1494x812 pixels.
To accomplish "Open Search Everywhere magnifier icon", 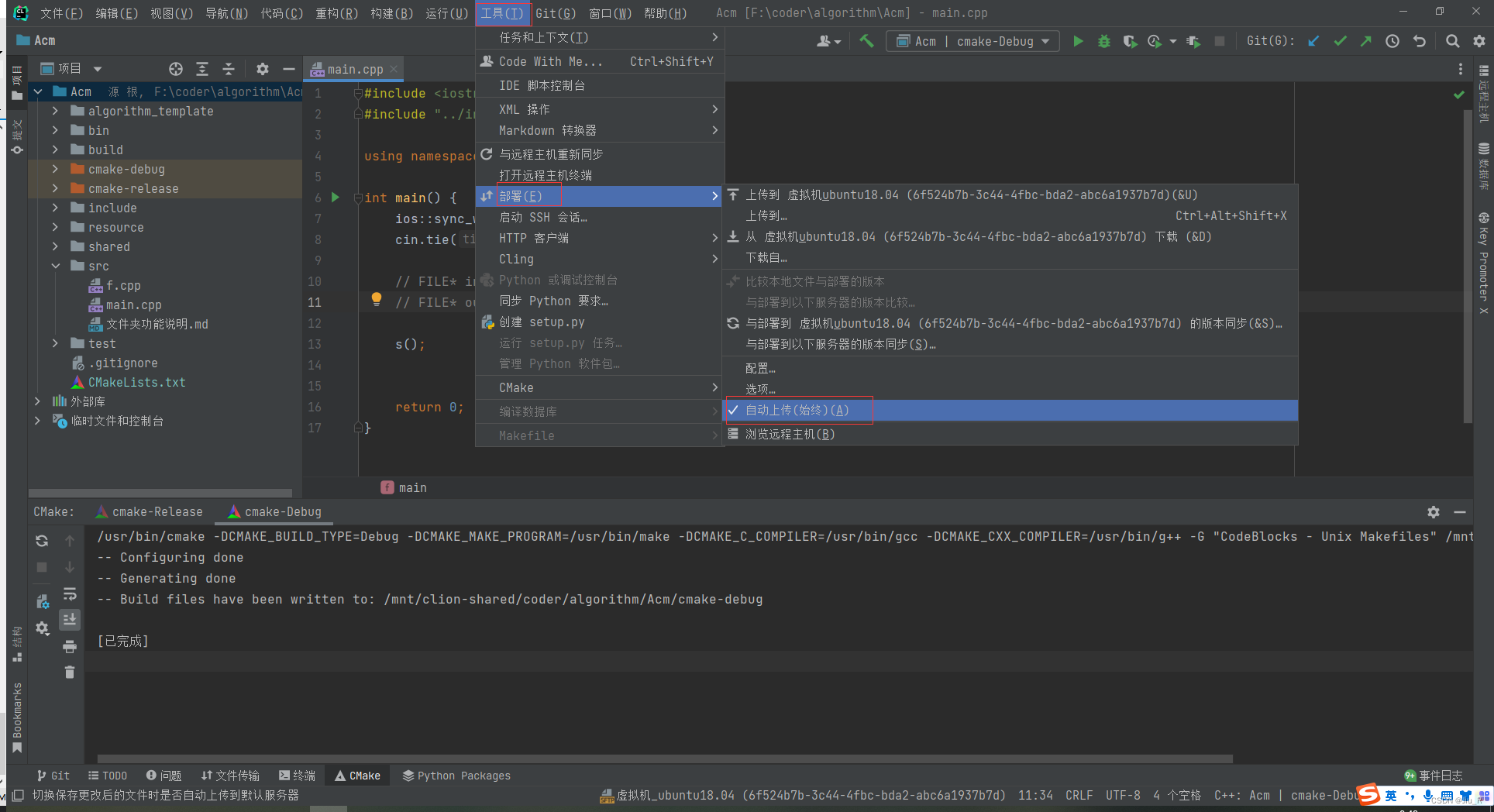I will (1453, 41).
